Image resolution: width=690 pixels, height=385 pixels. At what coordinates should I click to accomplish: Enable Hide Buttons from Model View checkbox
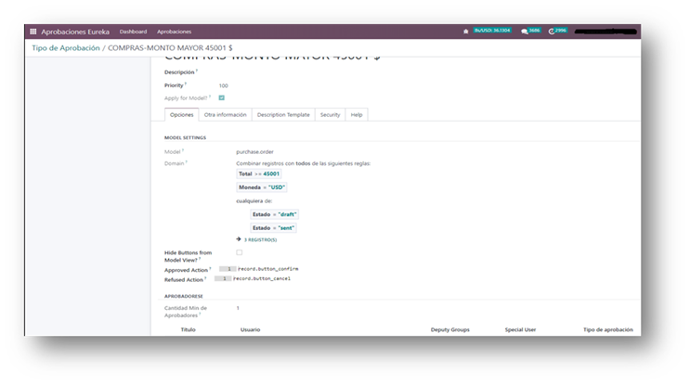point(239,253)
